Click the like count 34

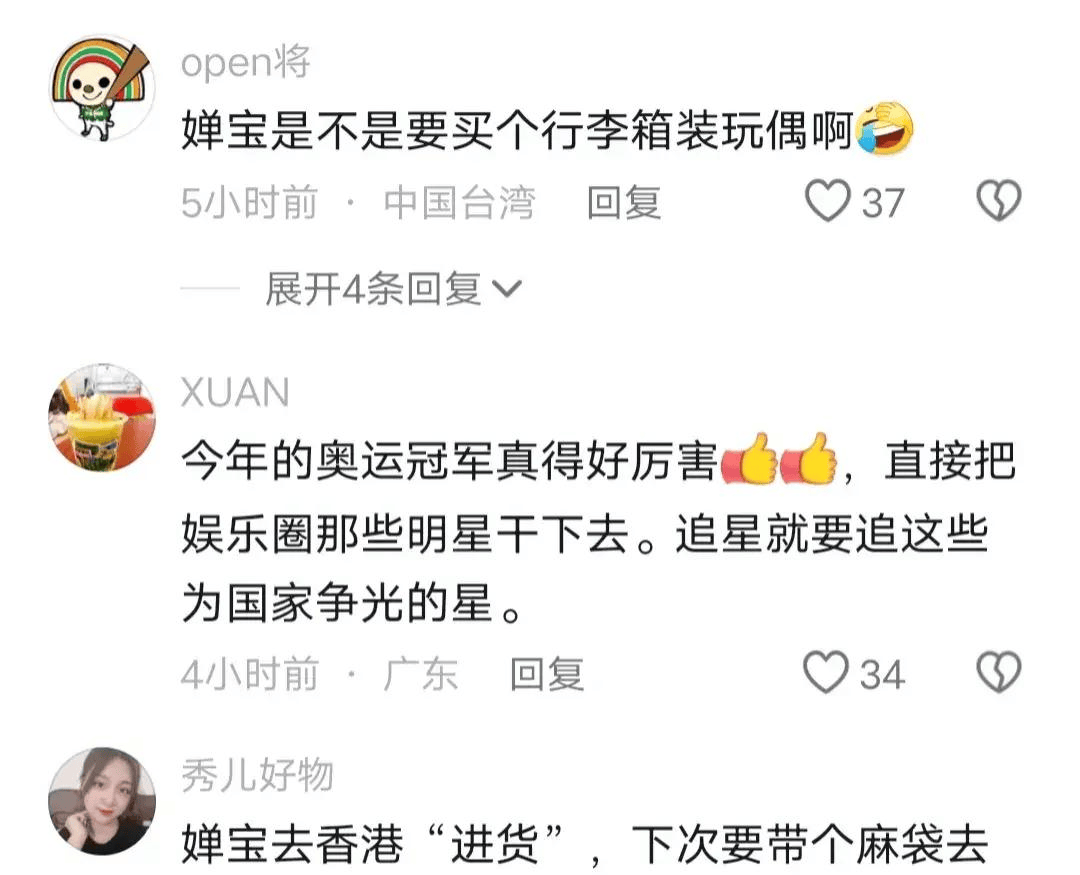point(882,675)
